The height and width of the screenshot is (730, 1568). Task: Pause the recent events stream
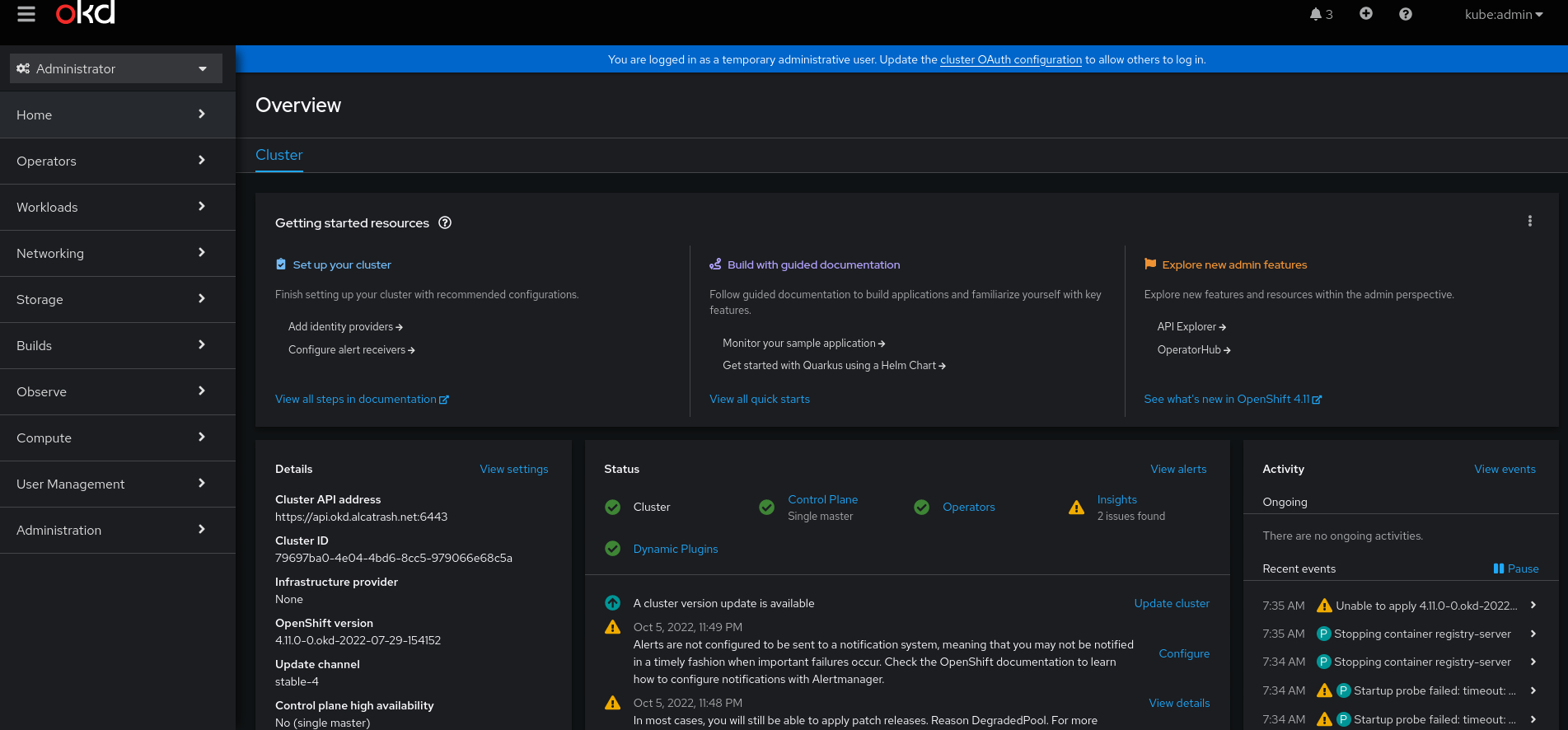(1515, 569)
